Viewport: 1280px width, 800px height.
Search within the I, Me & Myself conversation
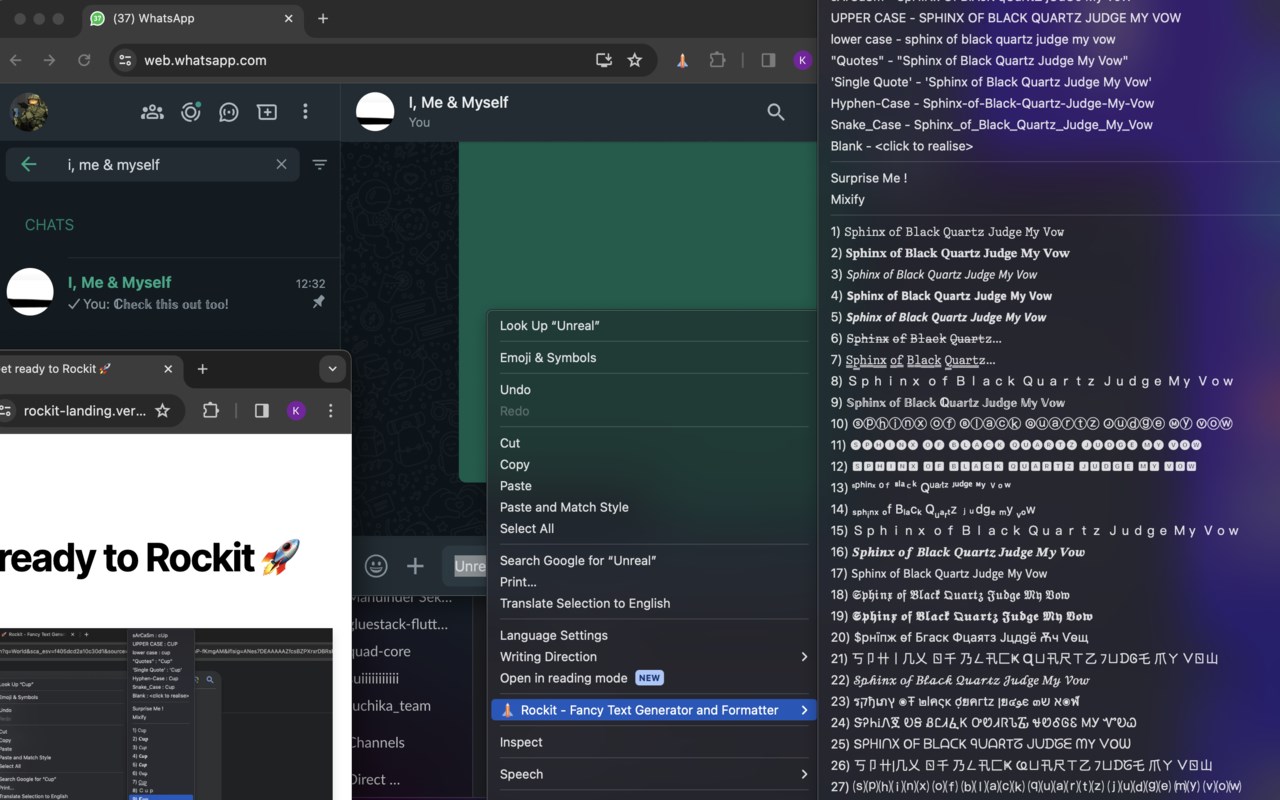coord(776,112)
